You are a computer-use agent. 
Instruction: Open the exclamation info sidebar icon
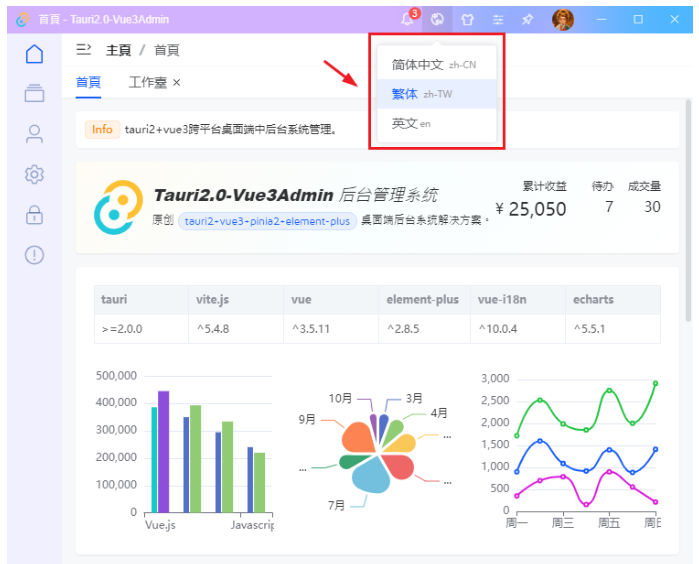coord(34,255)
